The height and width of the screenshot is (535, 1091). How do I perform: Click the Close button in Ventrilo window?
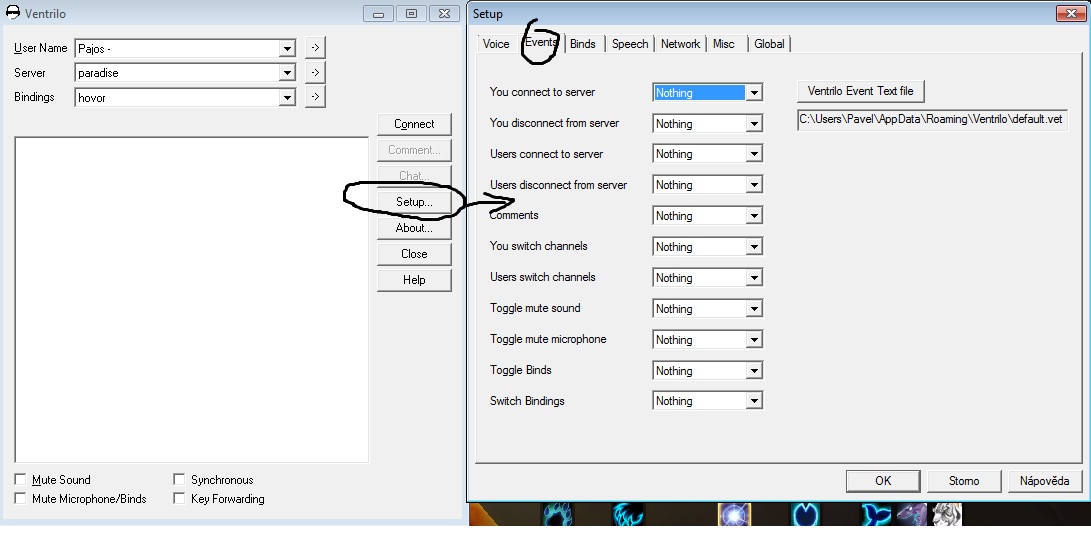click(x=414, y=254)
